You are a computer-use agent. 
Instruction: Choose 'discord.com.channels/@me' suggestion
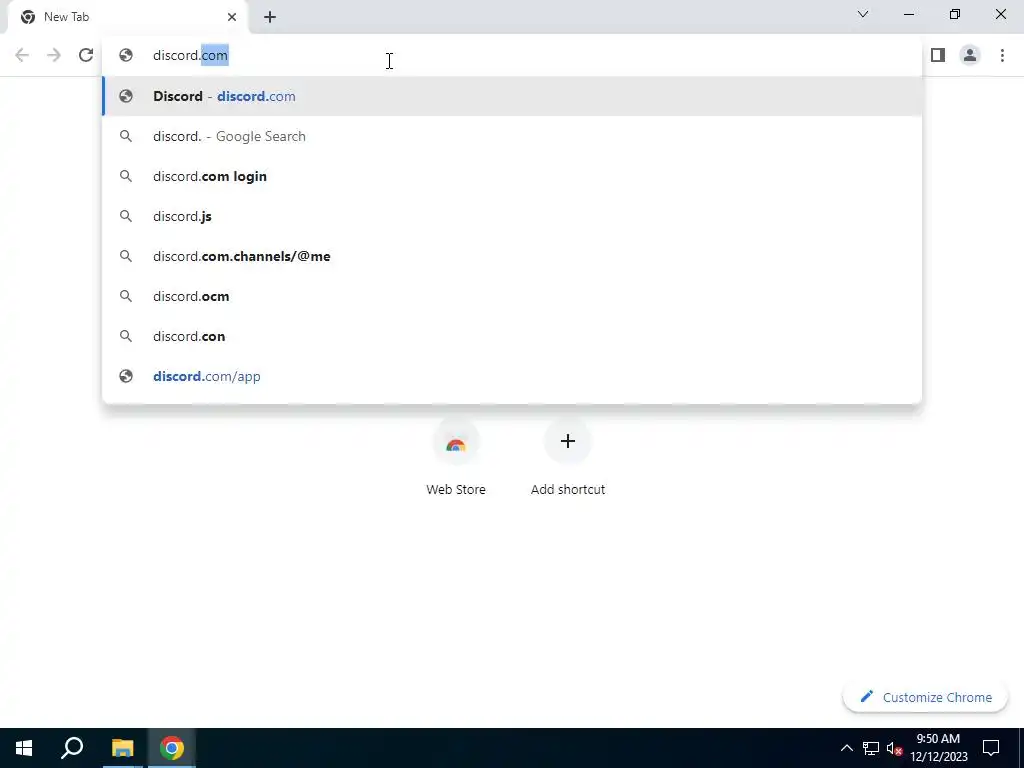coord(512,257)
